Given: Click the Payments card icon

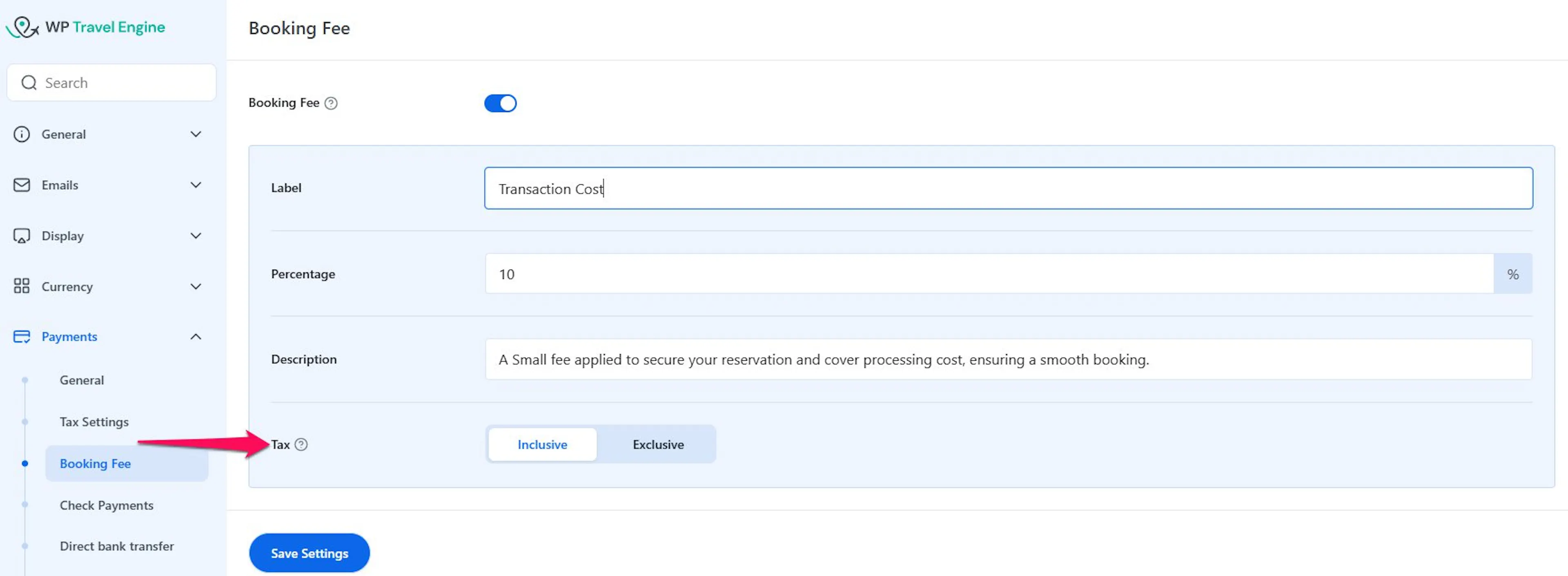Looking at the screenshot, I should pos(21,337).
